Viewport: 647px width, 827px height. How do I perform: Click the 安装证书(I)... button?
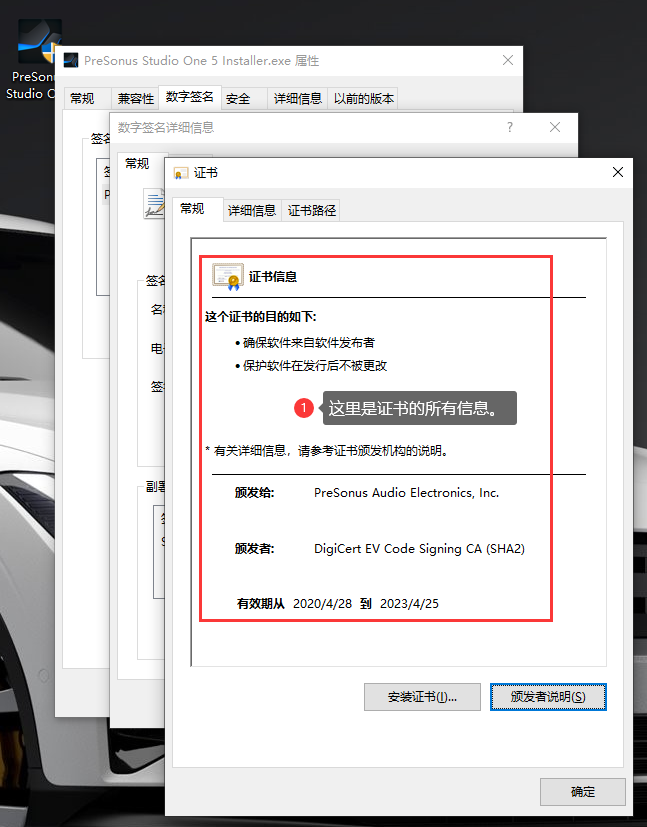coord(422,697)
